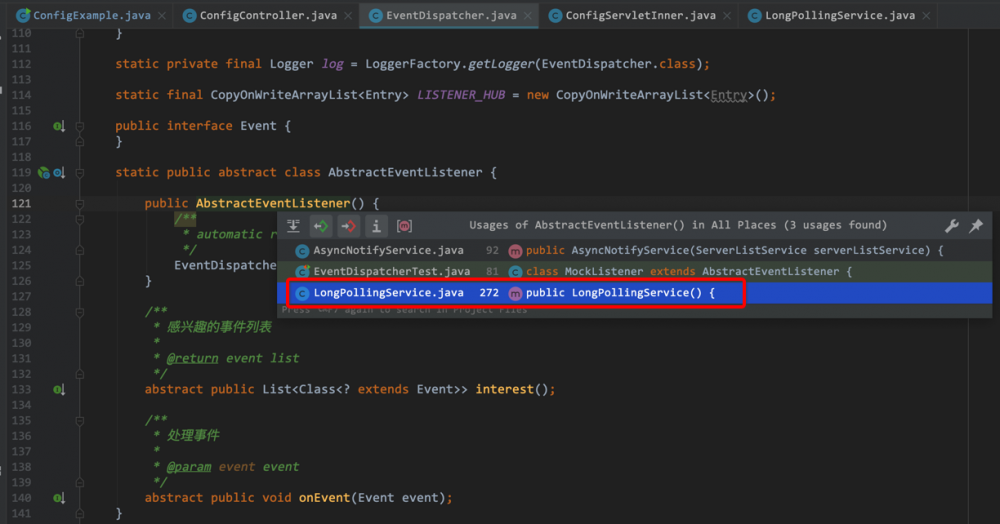
Task: Click the fold end marker on line 110
Action: [x=80, y=33]
